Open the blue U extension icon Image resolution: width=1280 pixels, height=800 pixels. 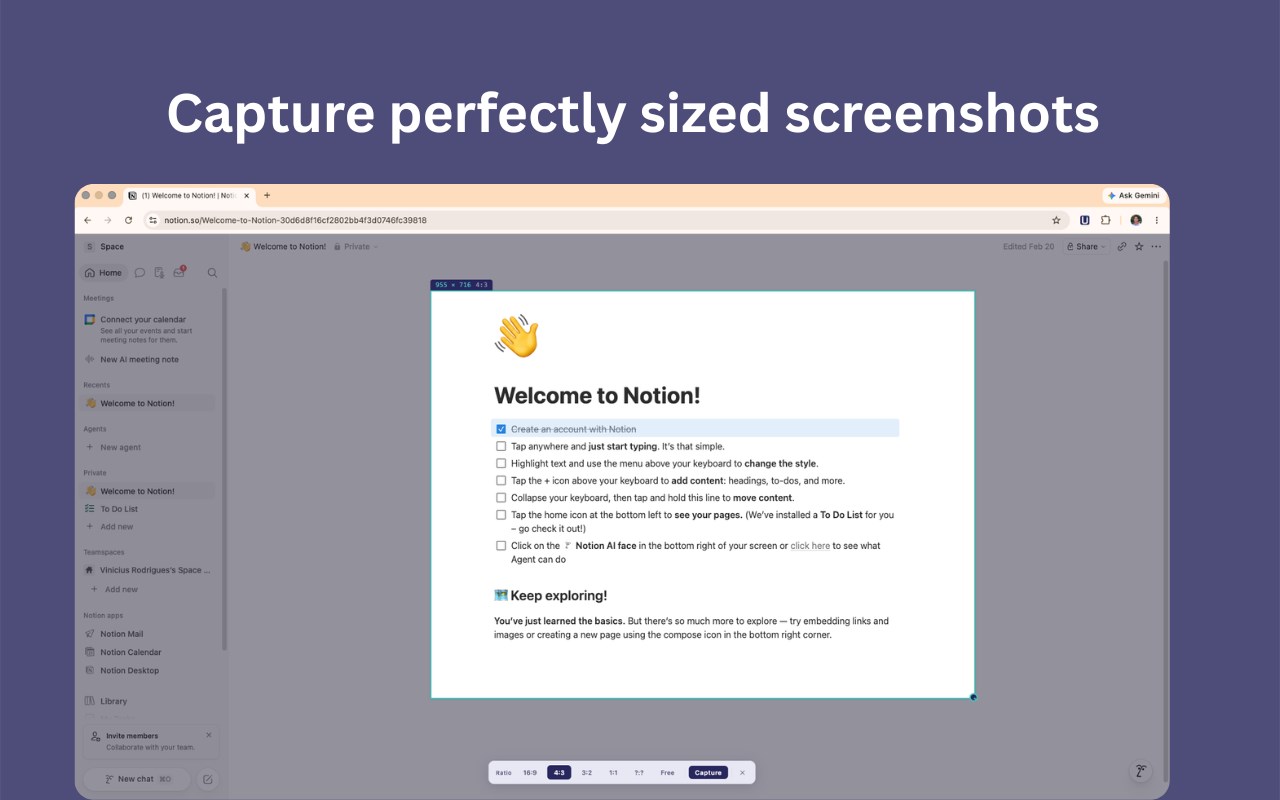click(x=1085, y=220)
